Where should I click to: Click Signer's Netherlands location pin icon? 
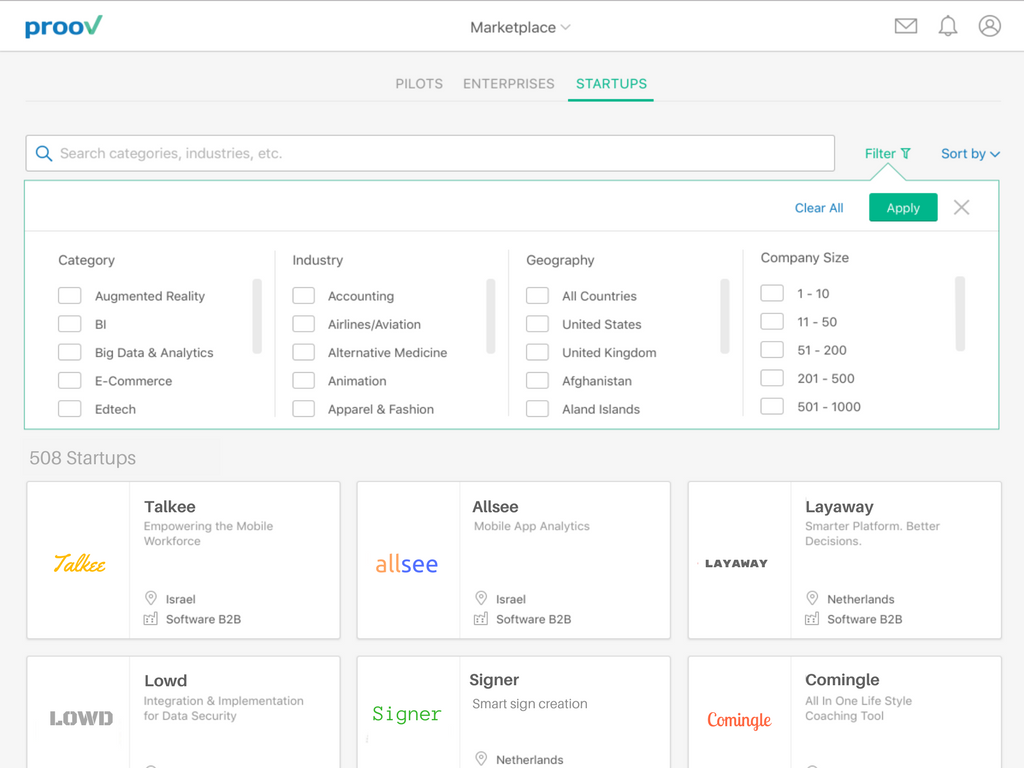coord(481,759)
